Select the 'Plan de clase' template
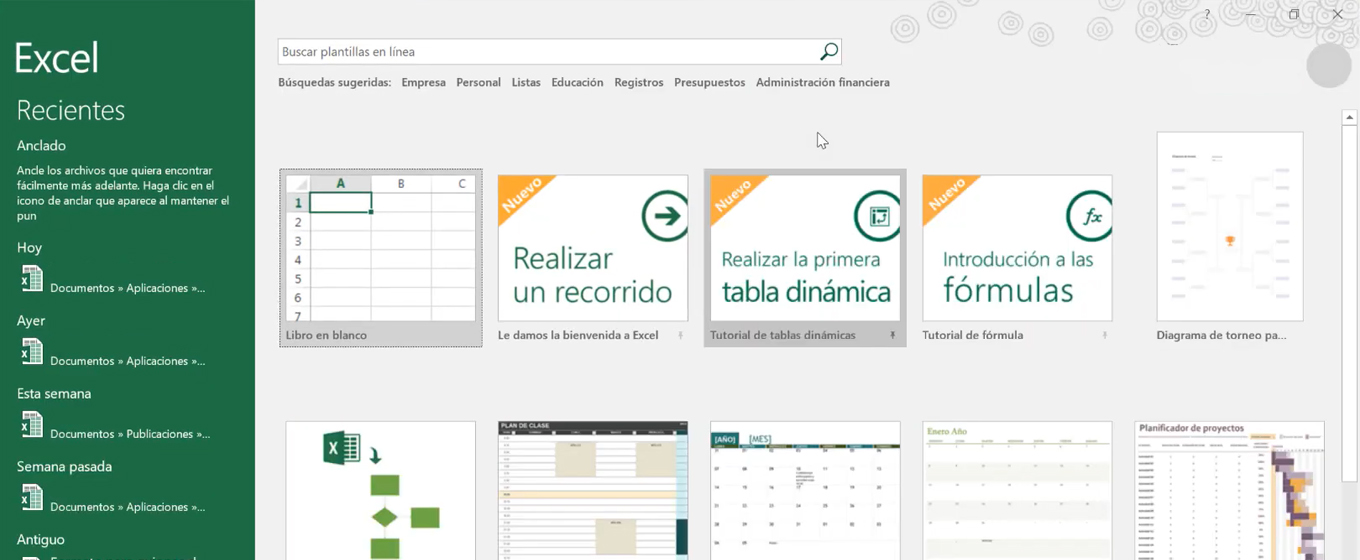The image size is (1360, 560). coord(593,490)
